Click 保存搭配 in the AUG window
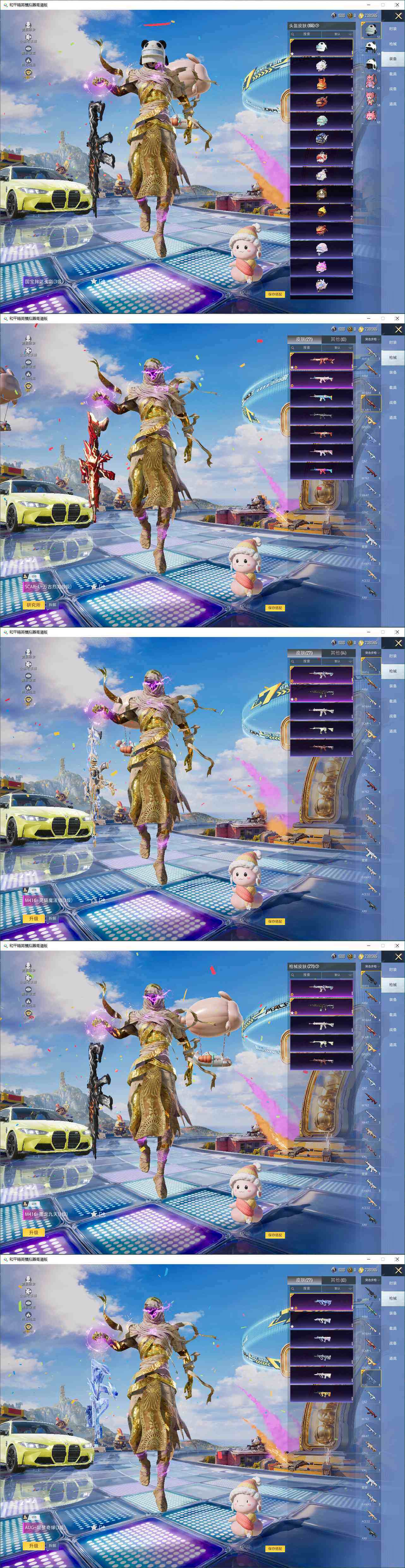 coord(275,1548)
